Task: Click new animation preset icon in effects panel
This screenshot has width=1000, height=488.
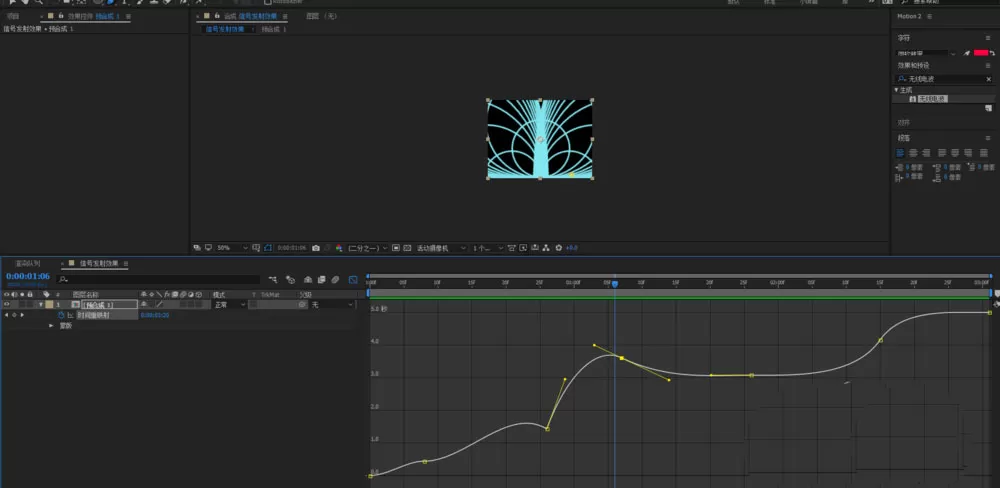Action: tap(989, 108)
